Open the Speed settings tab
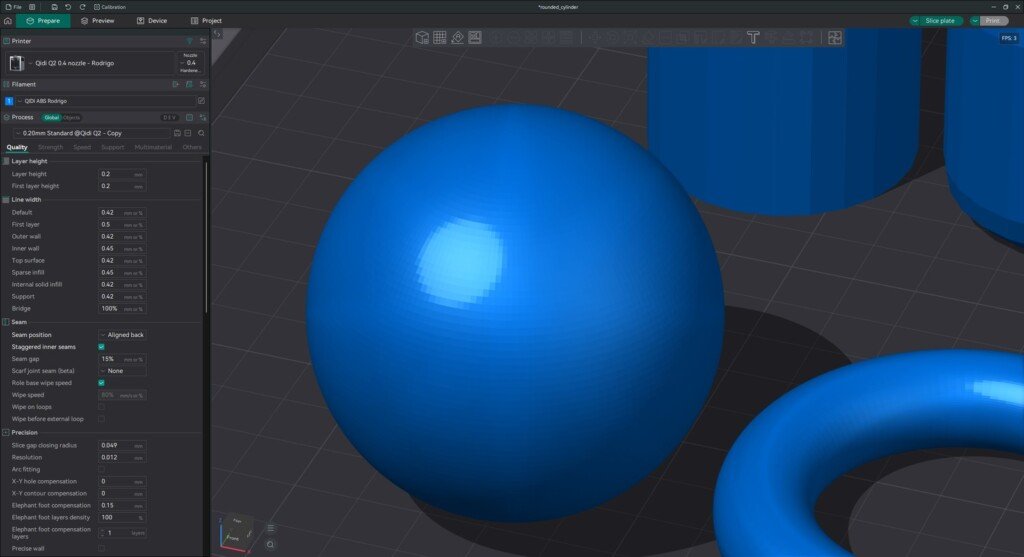Image resolution: width=1024 pixels, height=557 pixels. (x=82, y=148)
